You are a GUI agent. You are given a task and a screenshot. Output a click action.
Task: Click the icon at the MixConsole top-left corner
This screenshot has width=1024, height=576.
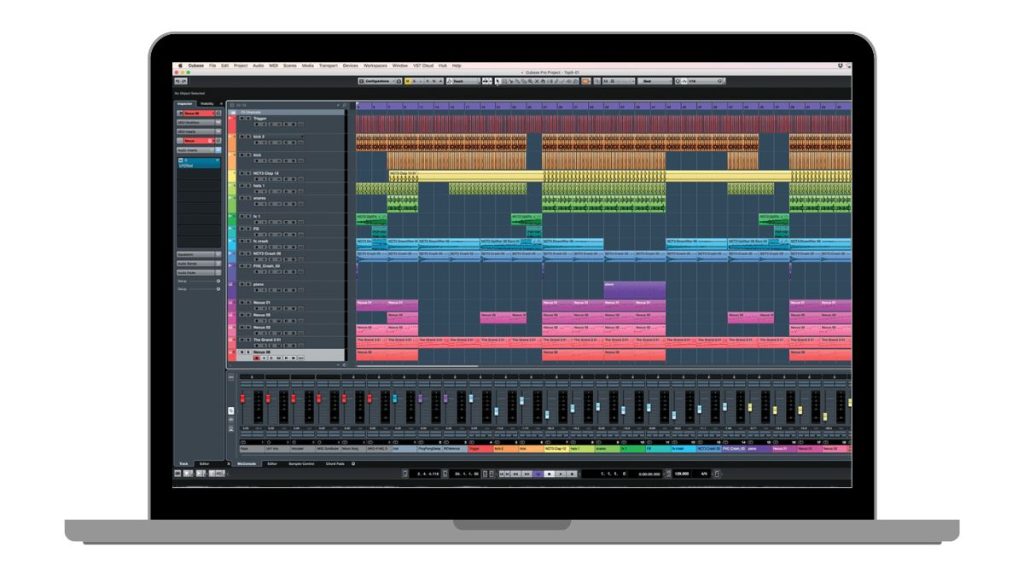(x=231, y=377)
